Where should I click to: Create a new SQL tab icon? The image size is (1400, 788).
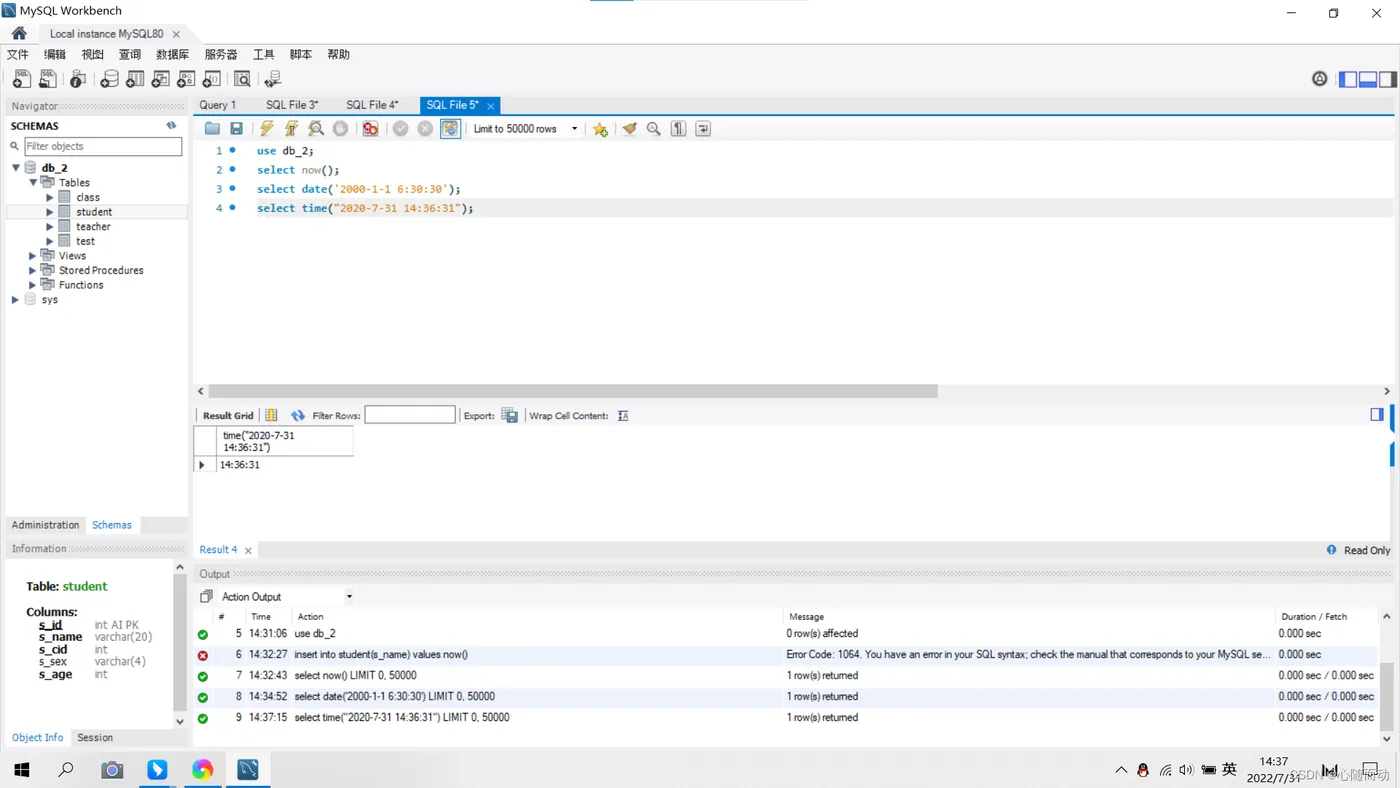[x=21, y=79]
